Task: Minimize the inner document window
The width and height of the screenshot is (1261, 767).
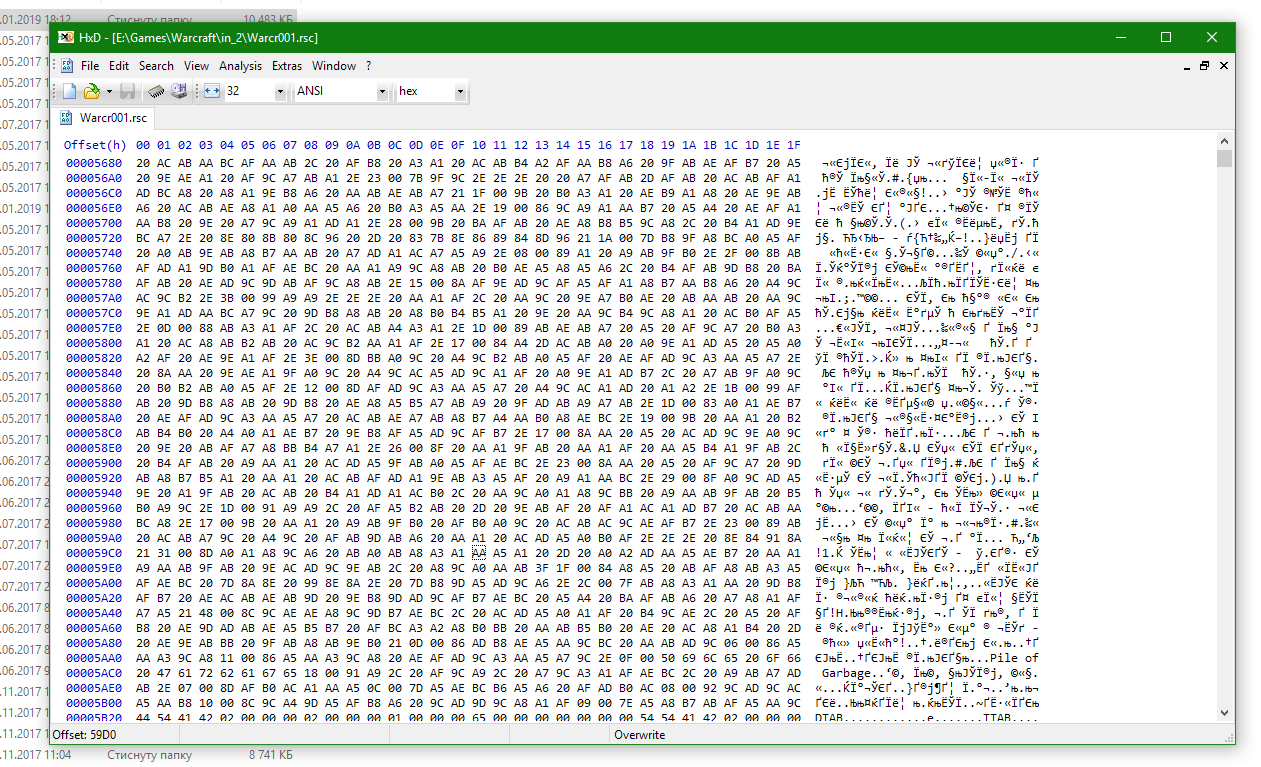Action: pos(1187,66)
